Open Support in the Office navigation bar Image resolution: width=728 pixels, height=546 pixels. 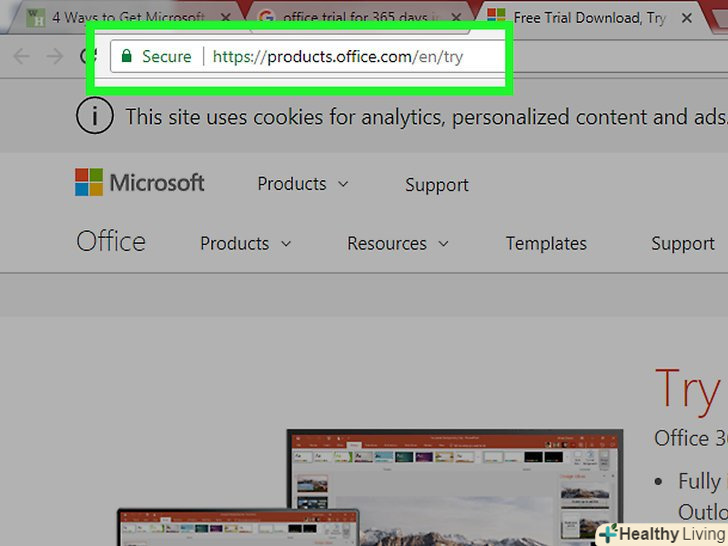pos(682,243)
